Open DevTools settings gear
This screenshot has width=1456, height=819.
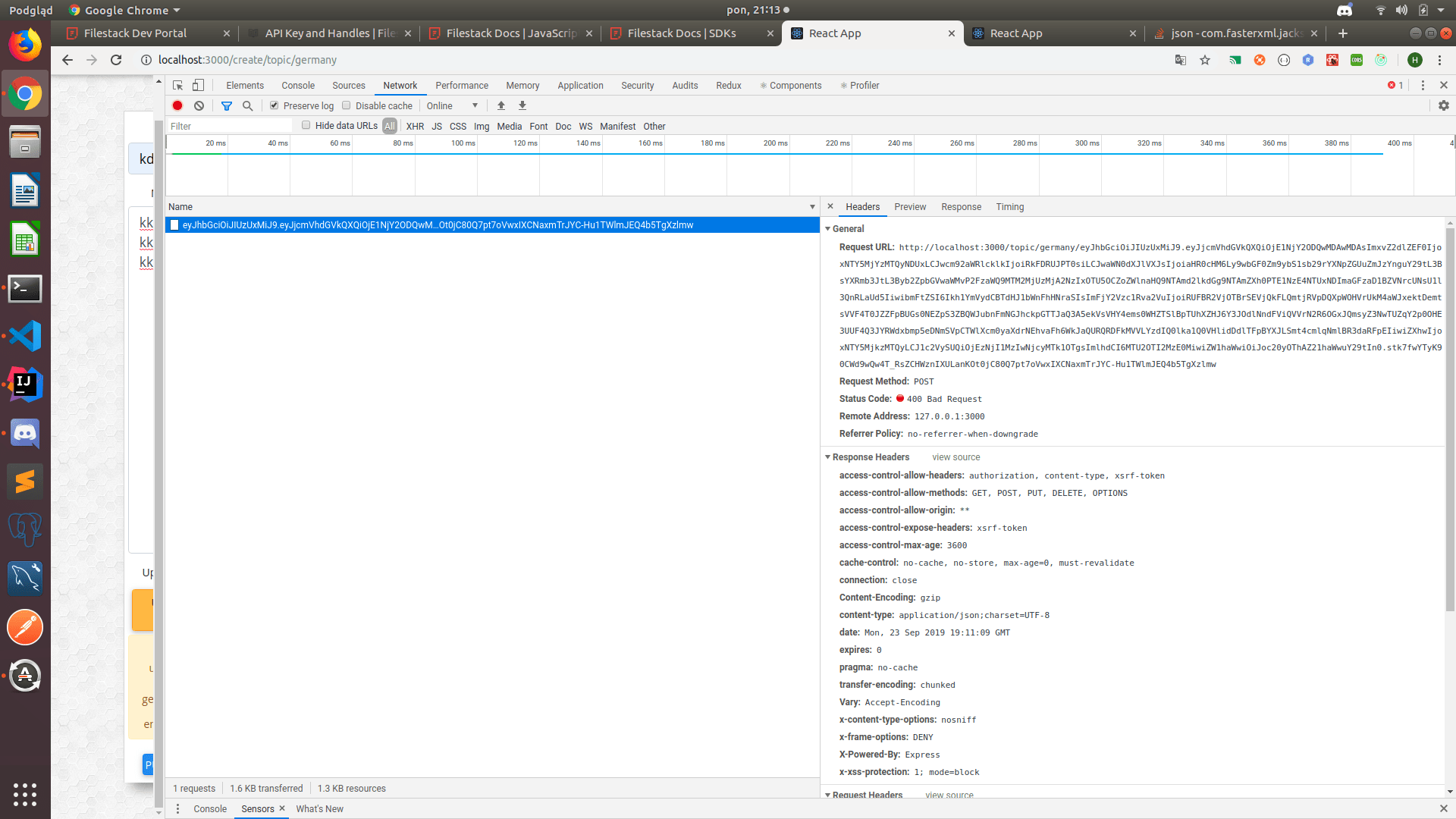(1444, 105)
